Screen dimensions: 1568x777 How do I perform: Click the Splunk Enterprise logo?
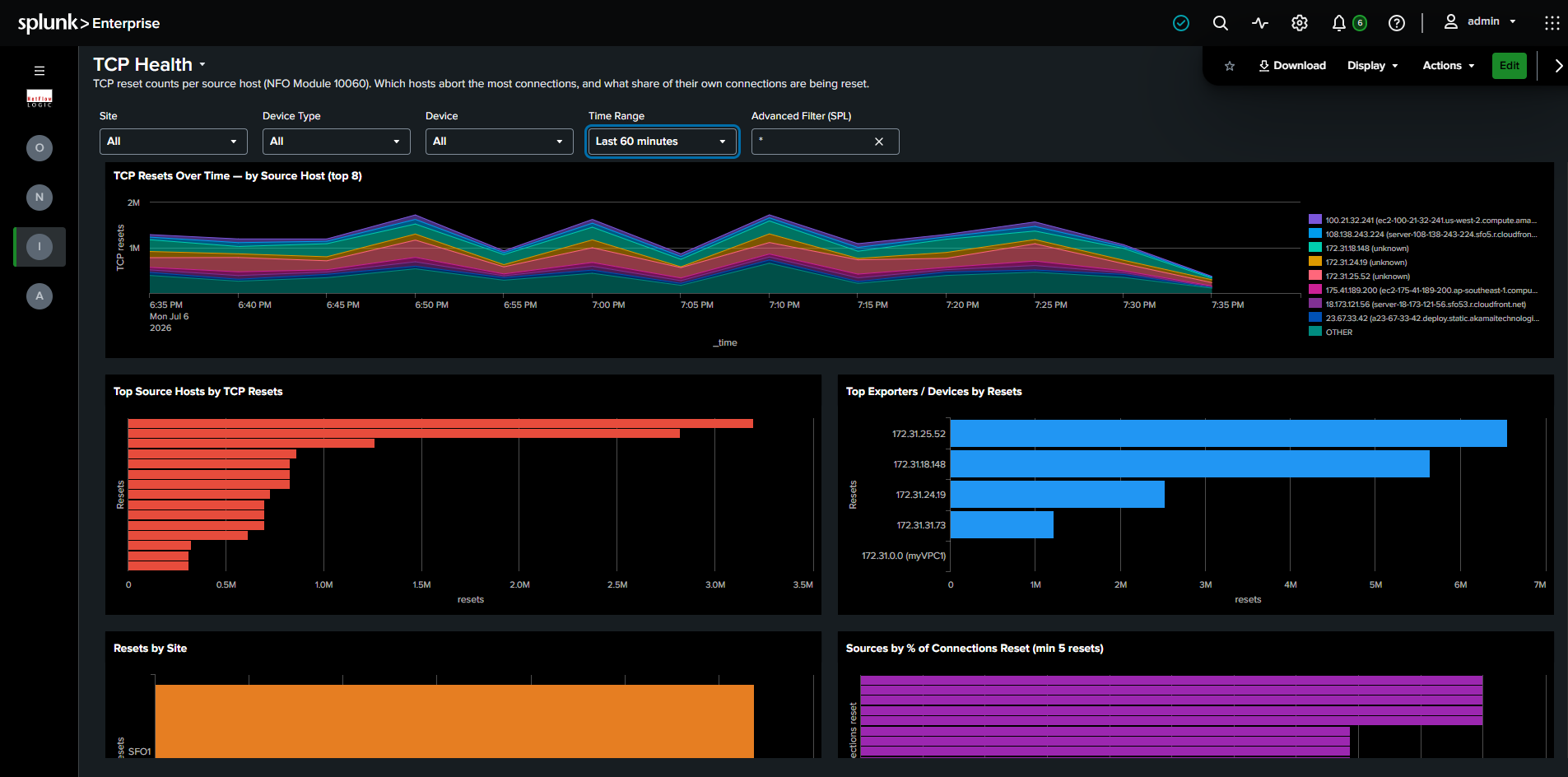tap(89, 23)
